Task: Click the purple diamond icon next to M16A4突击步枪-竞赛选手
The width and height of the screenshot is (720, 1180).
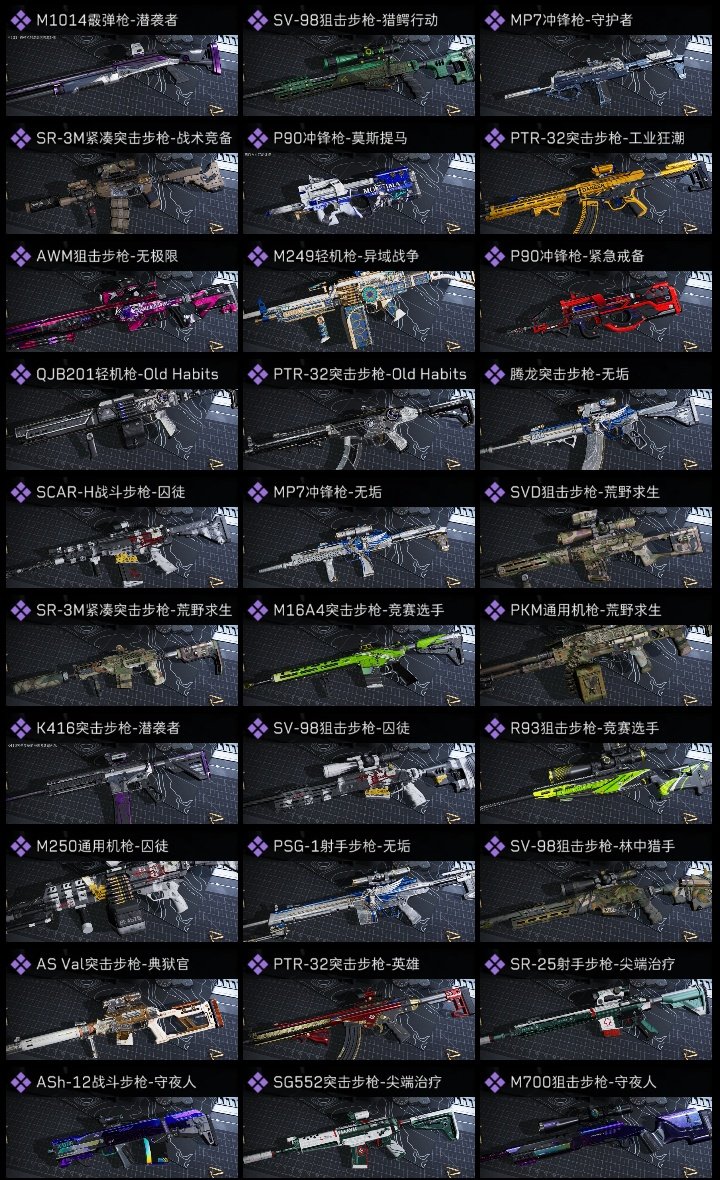Action: pyautogui.click(x=257, y=610)
